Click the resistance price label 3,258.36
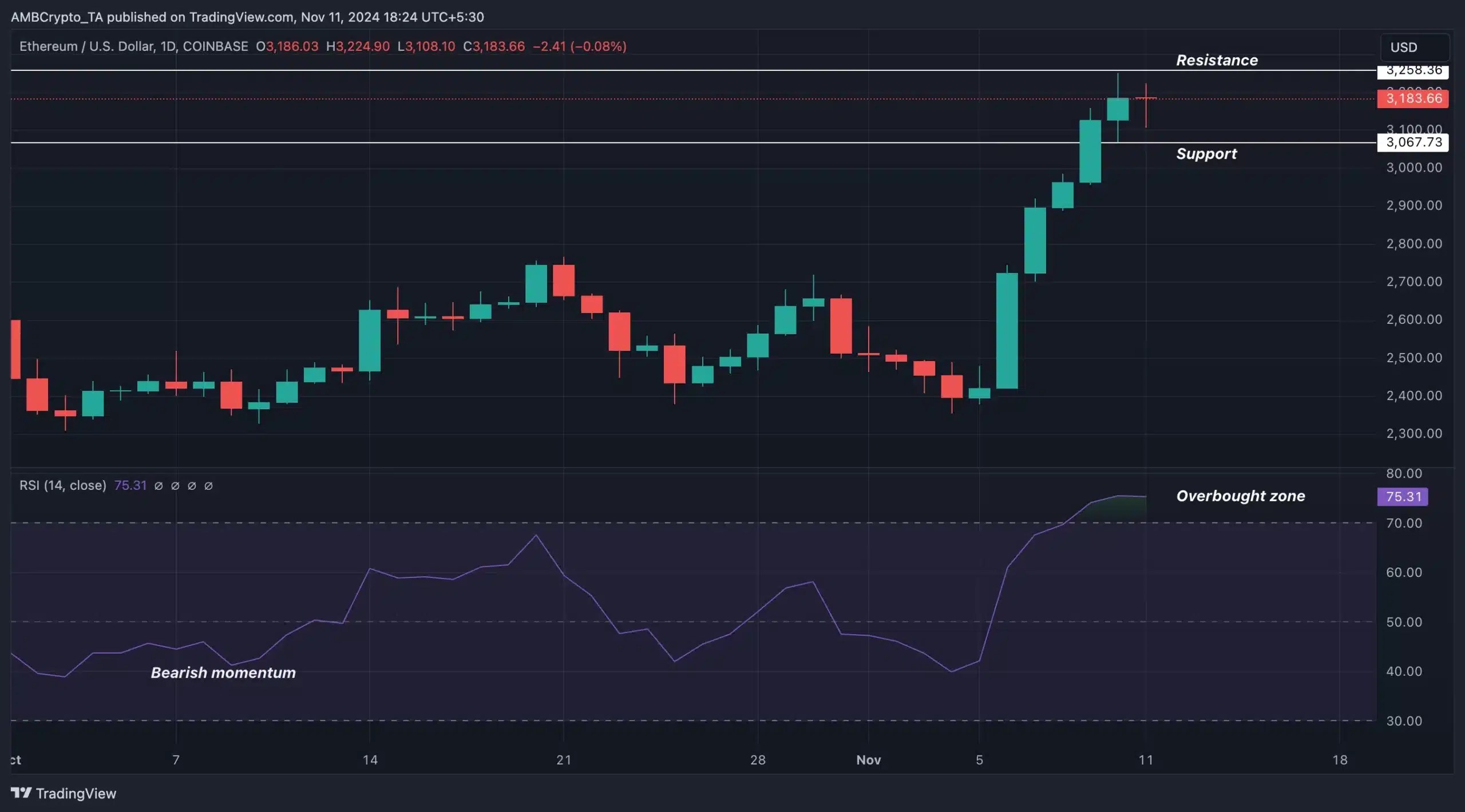 pos(1413,70)
